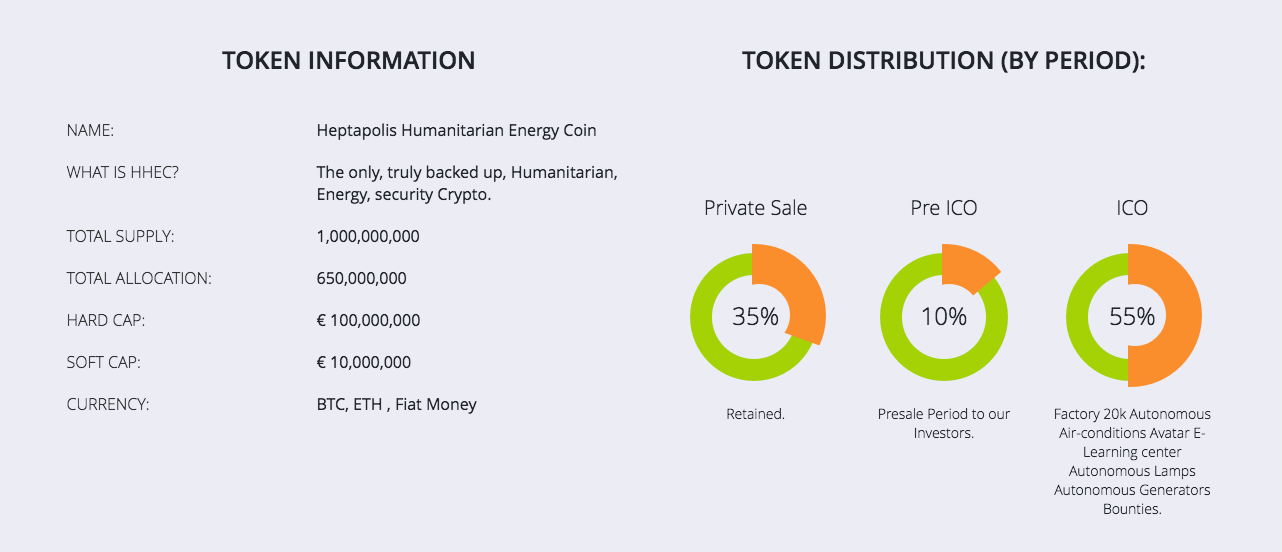This screenshot has height=552, width=1282.
Task: Click the 'Presale Period to our Investors' caption
Action: (944, 423)
